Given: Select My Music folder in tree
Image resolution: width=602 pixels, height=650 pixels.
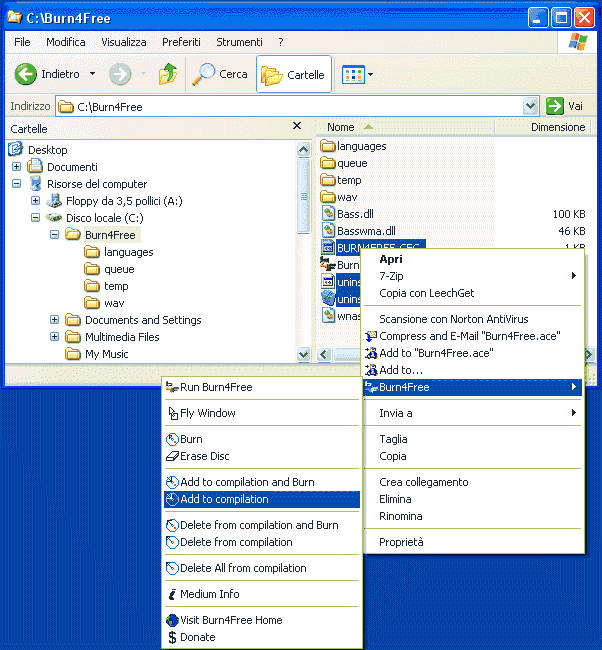Looking at the screenshot, I should tap(107, 354).
